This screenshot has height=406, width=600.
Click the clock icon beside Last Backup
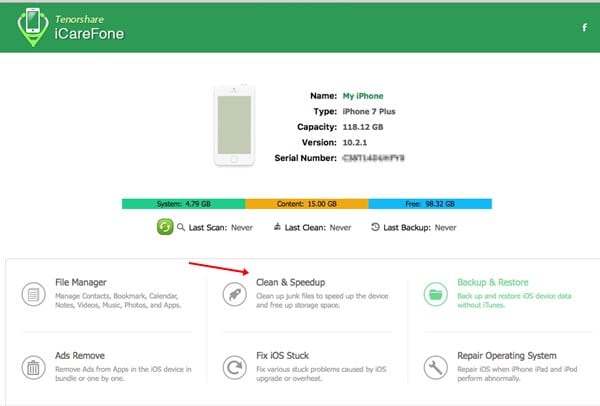pos(375,227)
